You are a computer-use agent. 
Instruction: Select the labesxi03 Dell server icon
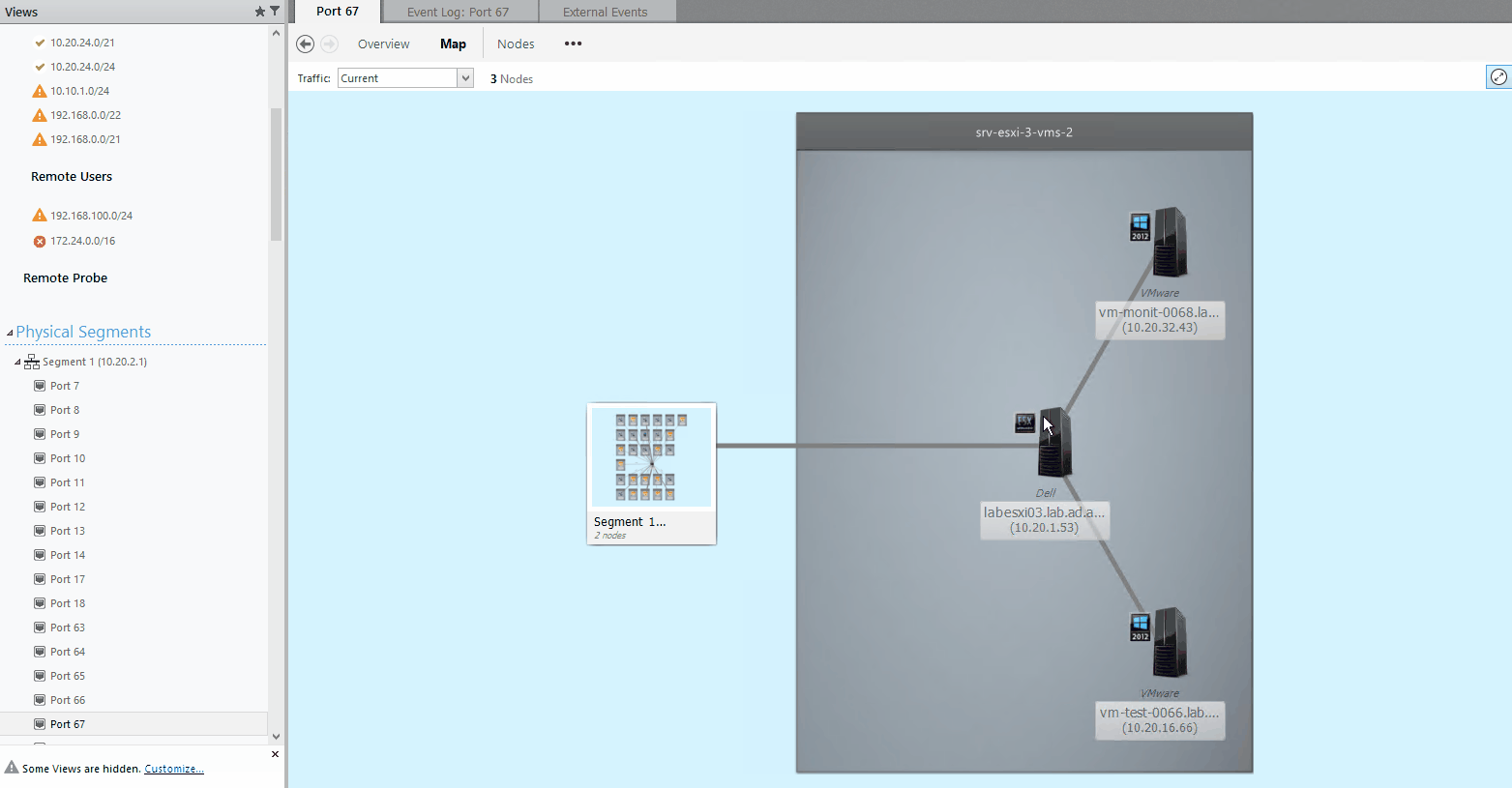click(1054, 442)
